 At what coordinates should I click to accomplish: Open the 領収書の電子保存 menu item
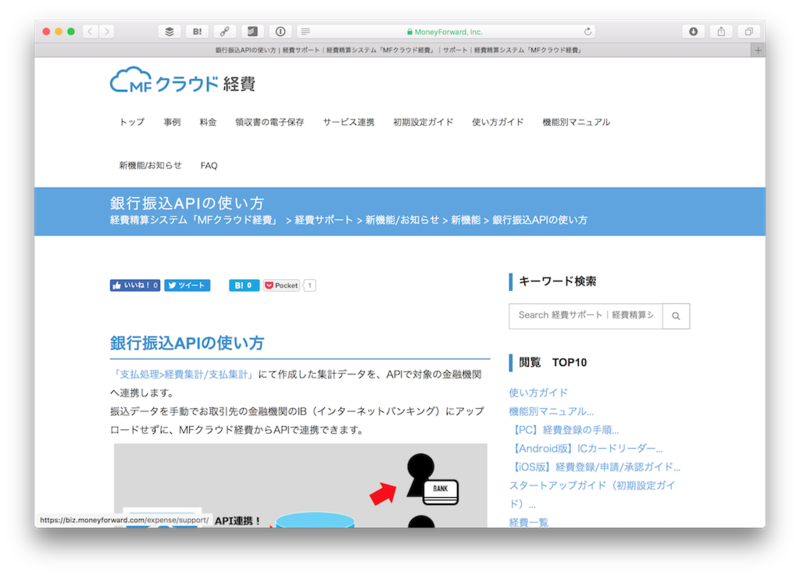[269, 122]
